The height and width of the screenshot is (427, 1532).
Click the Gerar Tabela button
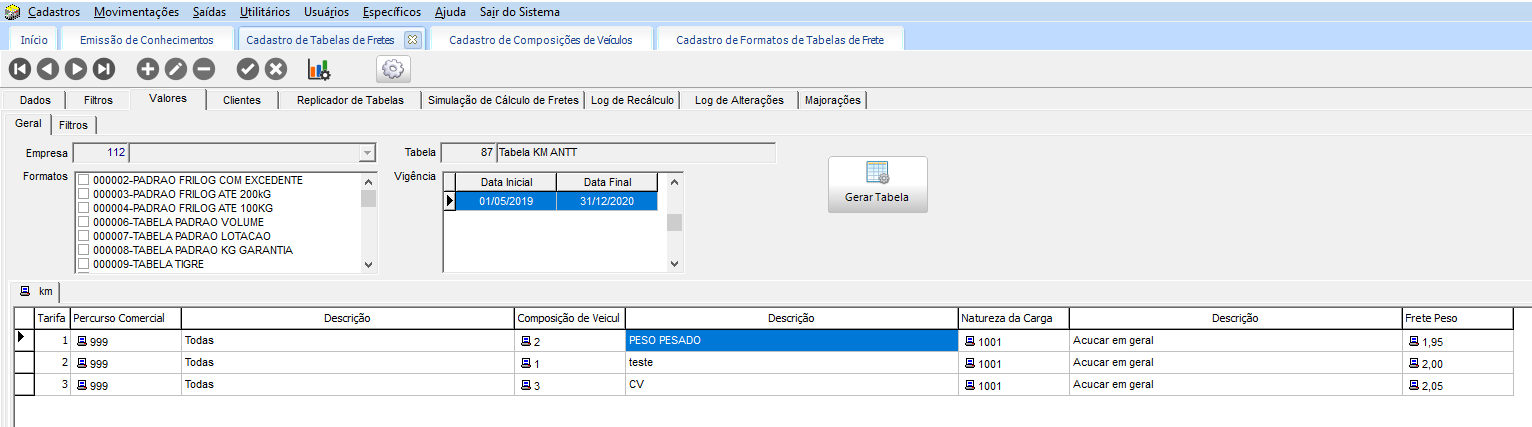point(877,184)
